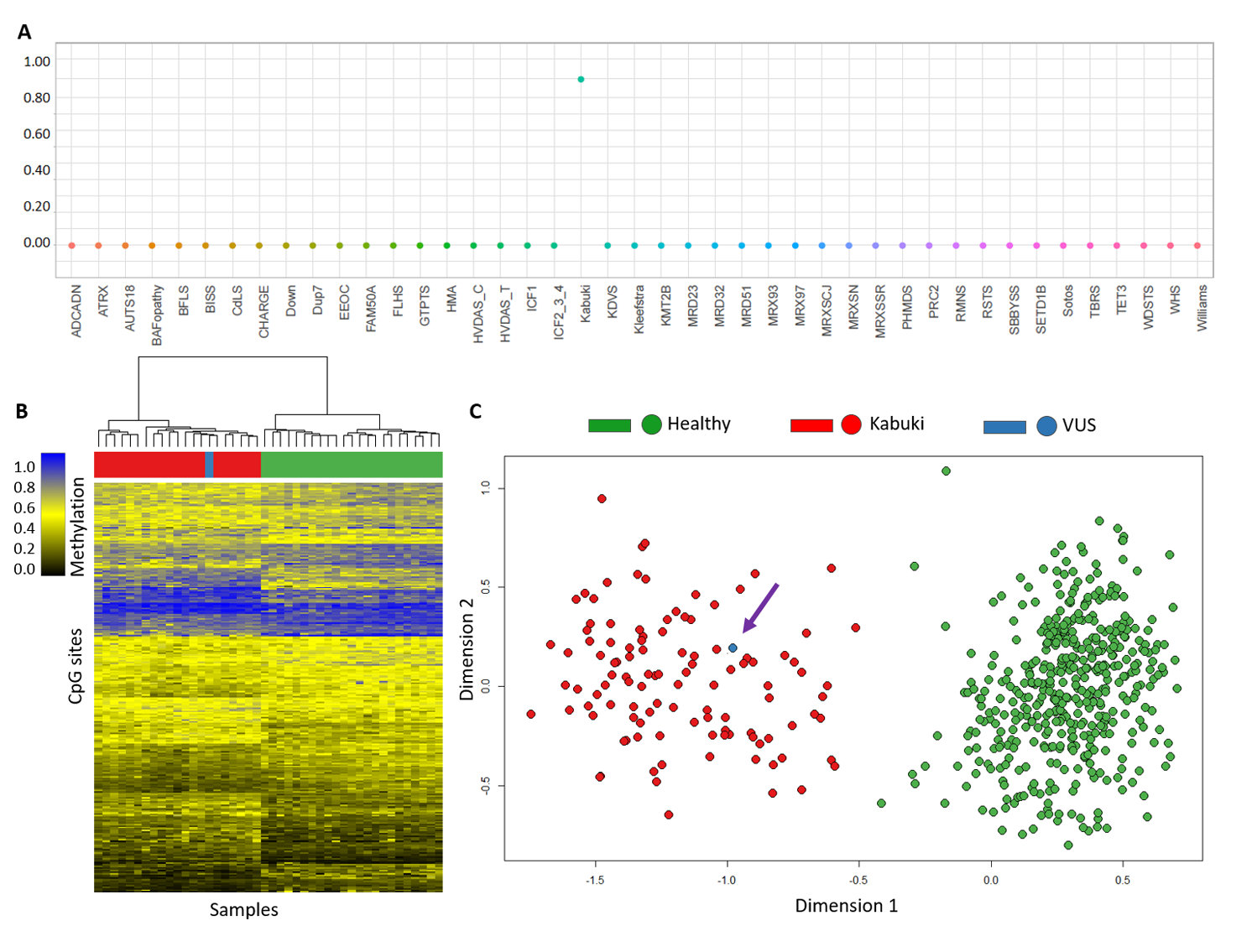Click the "KDVS" axis label

point(613,301)
